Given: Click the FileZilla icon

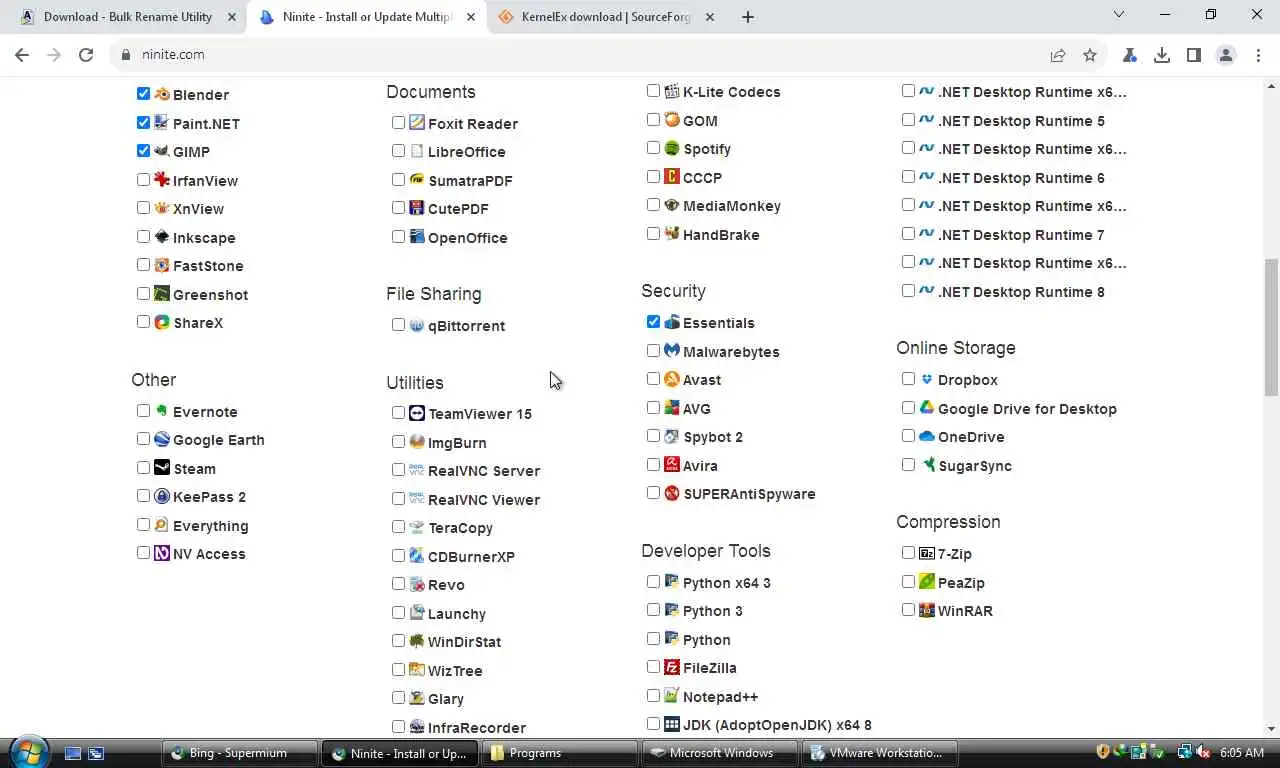Looking at the screenshot, I should pyautogui.click(x=671, y=667).
